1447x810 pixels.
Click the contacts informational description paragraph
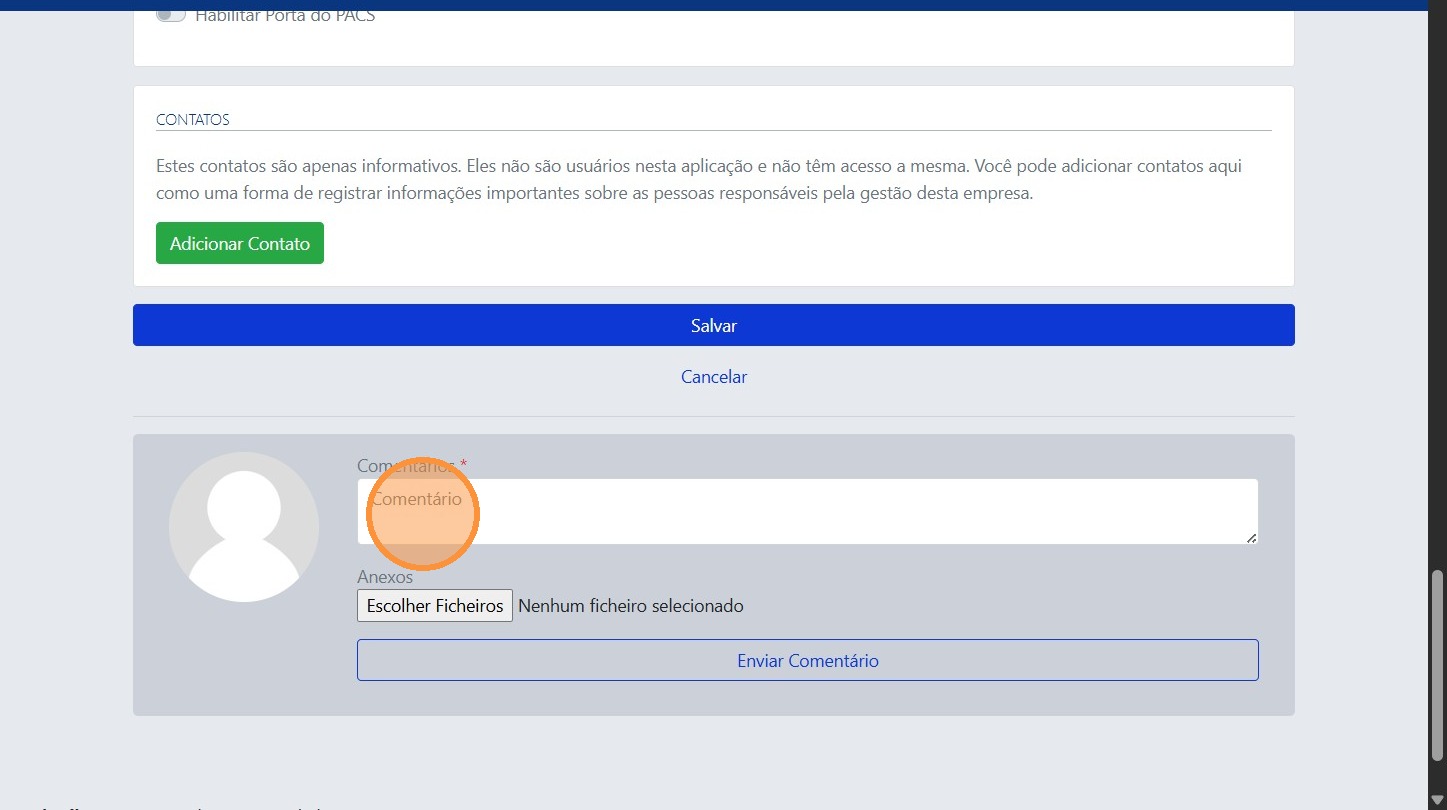(698, 180)
